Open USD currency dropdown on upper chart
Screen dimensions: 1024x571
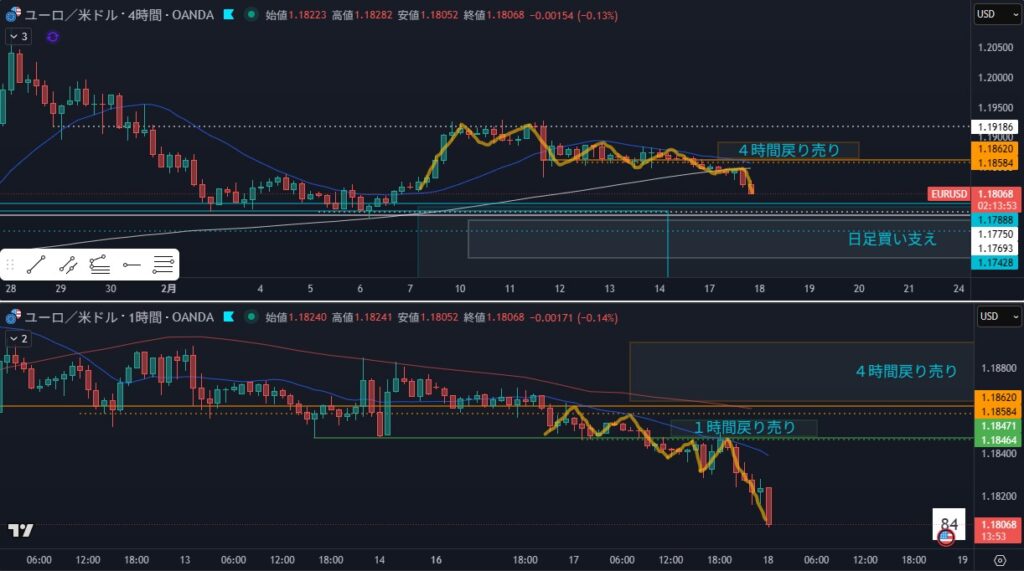[997, 15]
